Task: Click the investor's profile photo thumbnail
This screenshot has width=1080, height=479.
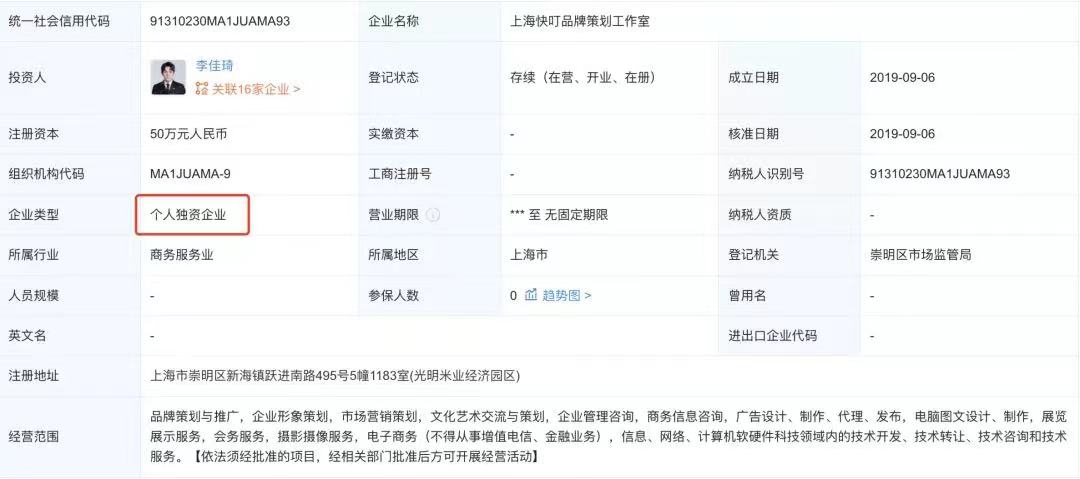Action: coord(168,77)
